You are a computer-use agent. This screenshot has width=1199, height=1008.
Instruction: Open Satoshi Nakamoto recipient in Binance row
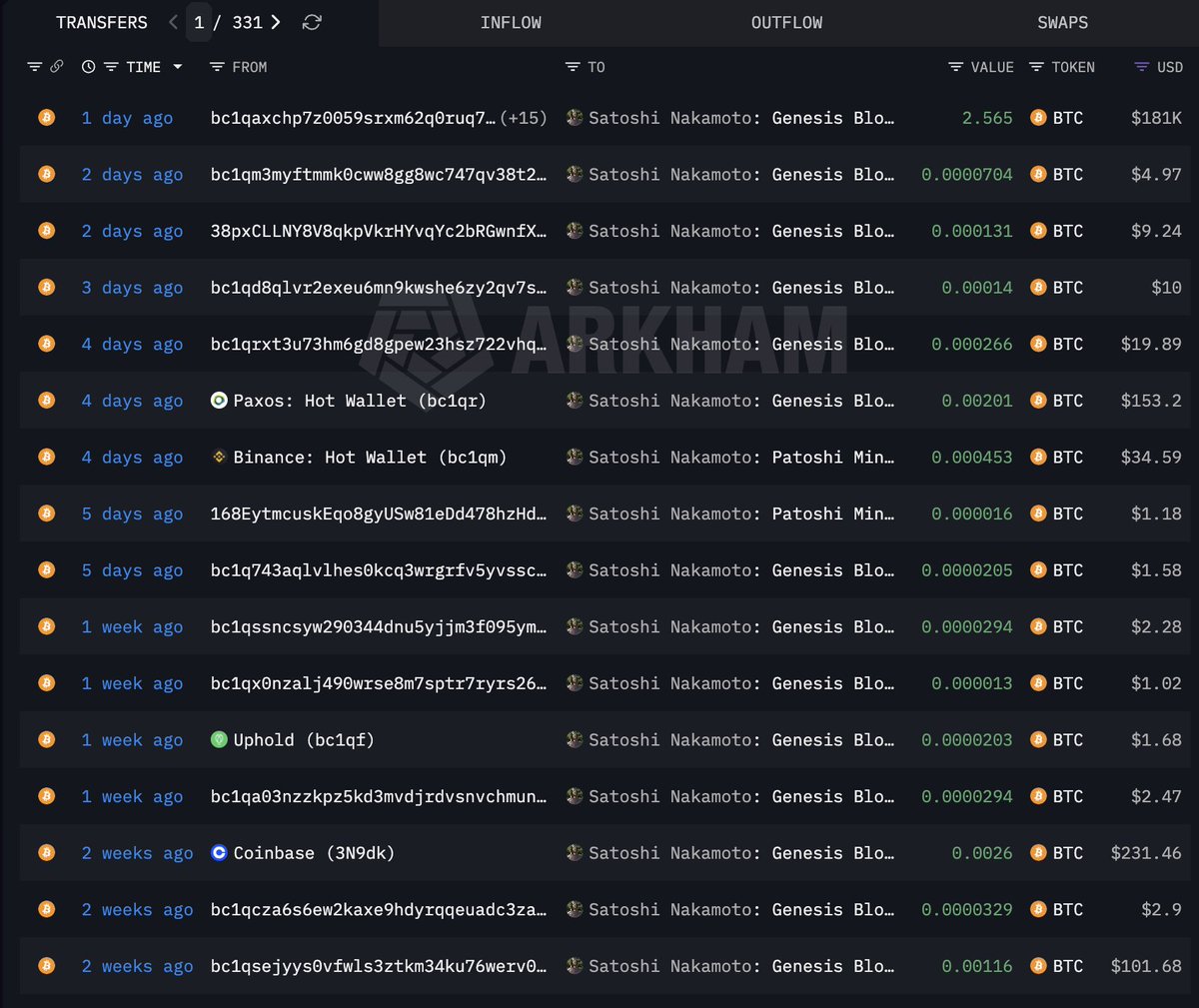pos(741,458)
